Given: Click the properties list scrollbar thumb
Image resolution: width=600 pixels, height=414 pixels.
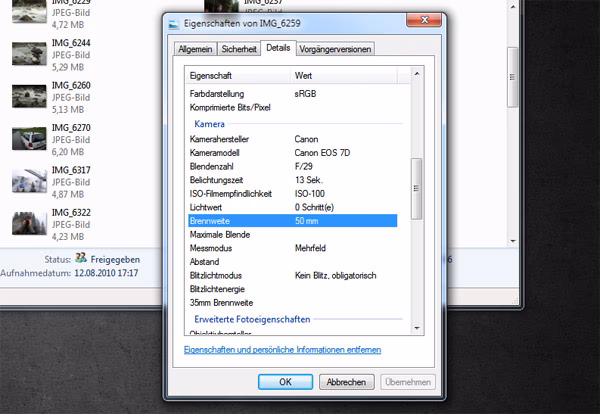Looking at the screenshot, I should (x=416, y=189).
